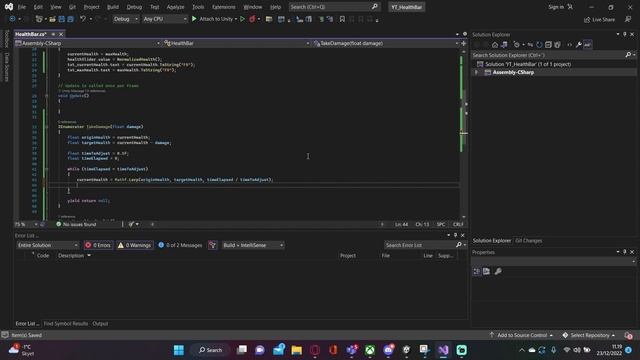Image resolution: width=640 pixels, height=360 pixels.
Task: Open the Entire Solution scope dropdown
Action: (48, 245)
